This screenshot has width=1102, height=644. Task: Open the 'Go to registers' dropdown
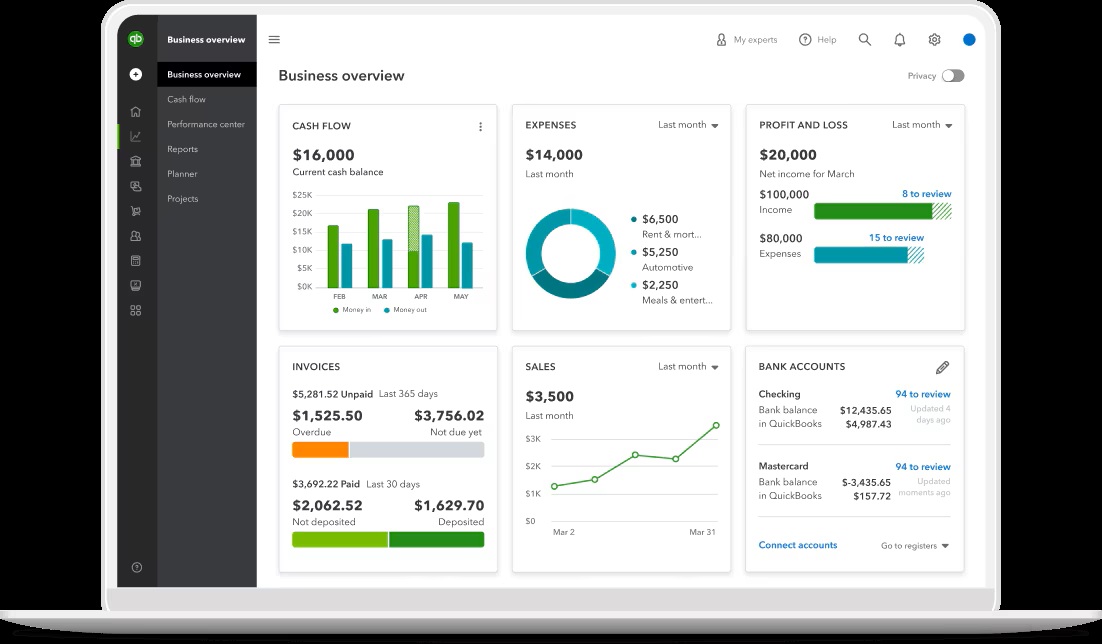click(x=915, y=546)
